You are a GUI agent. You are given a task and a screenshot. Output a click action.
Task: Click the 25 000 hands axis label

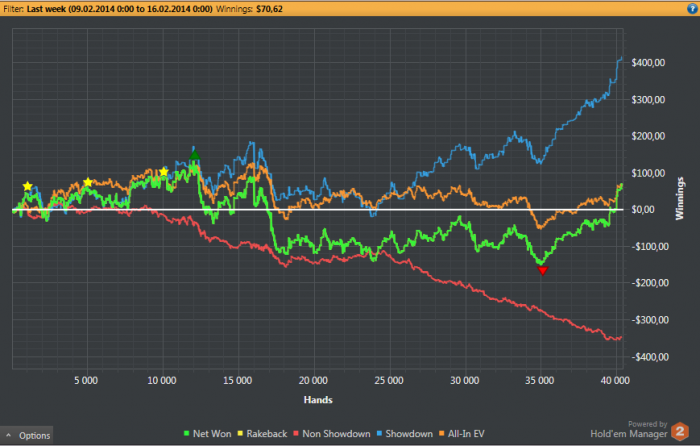point(389,380)
